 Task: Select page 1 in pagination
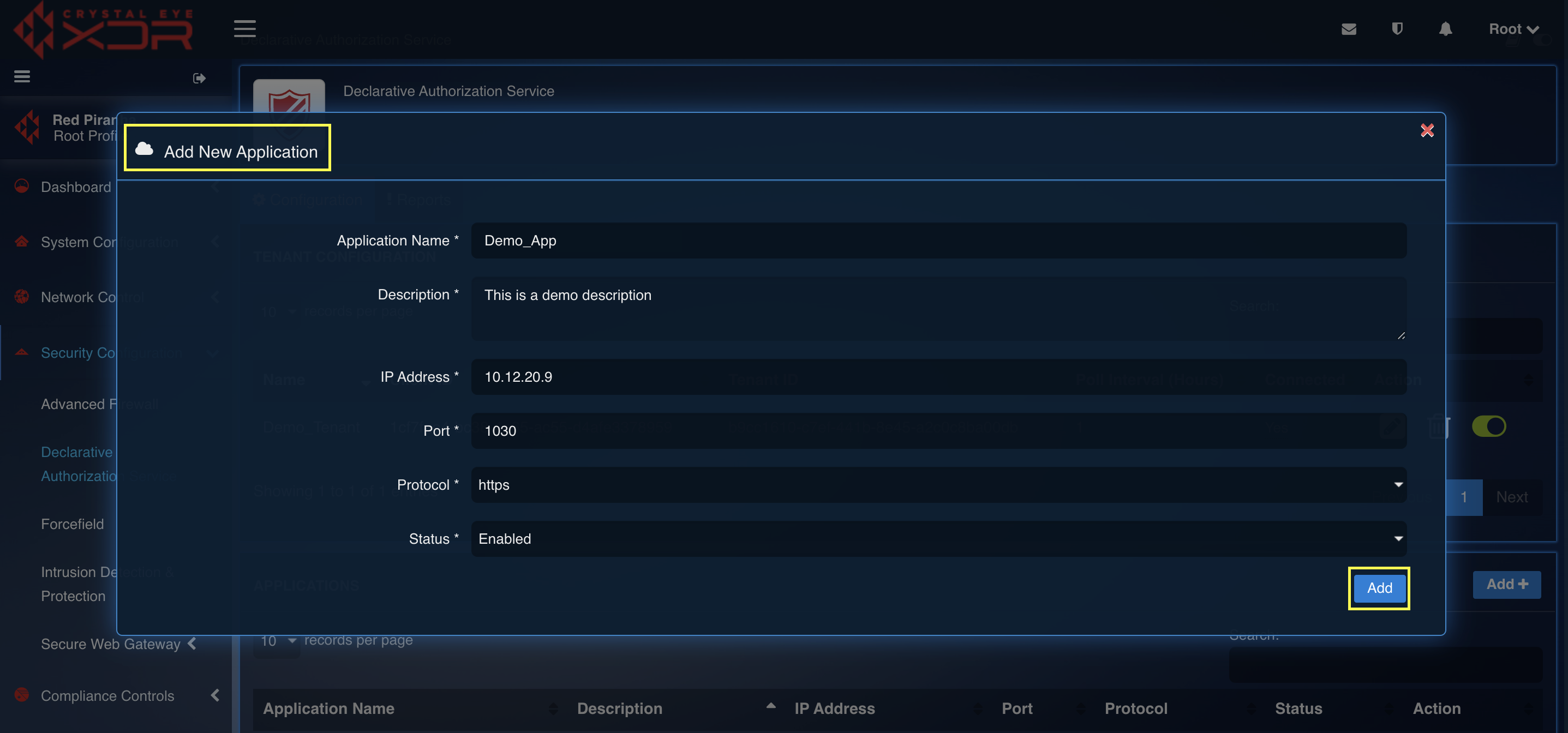(1464, 497)
